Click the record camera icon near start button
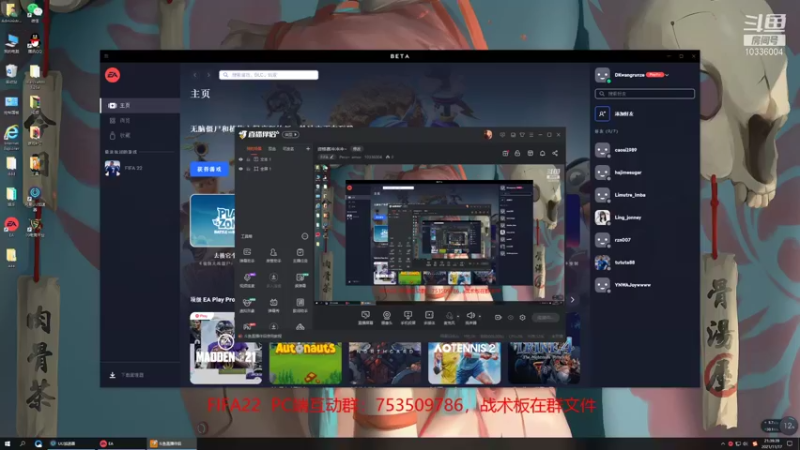Viewport: 800px width, 450px height. click(498, 318)
